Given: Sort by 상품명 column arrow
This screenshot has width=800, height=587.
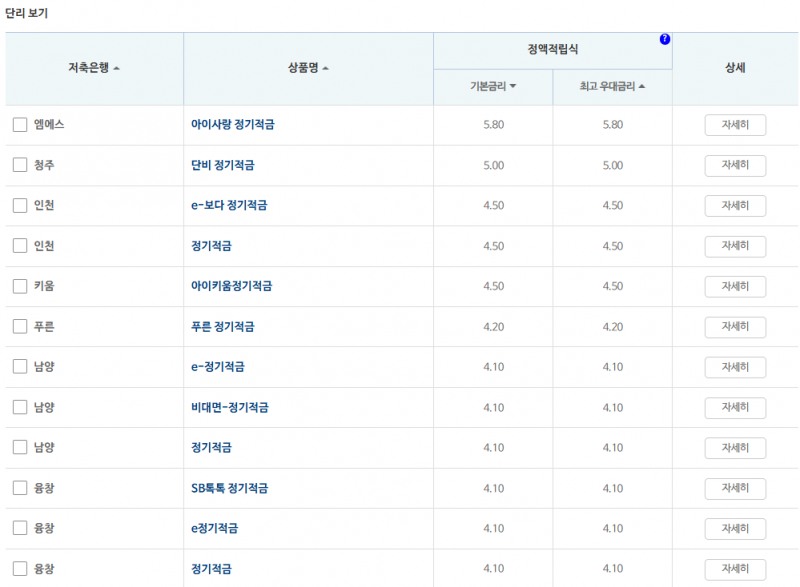Looking at the screenshot, I should pyautogui.click(x=326, y=68).
